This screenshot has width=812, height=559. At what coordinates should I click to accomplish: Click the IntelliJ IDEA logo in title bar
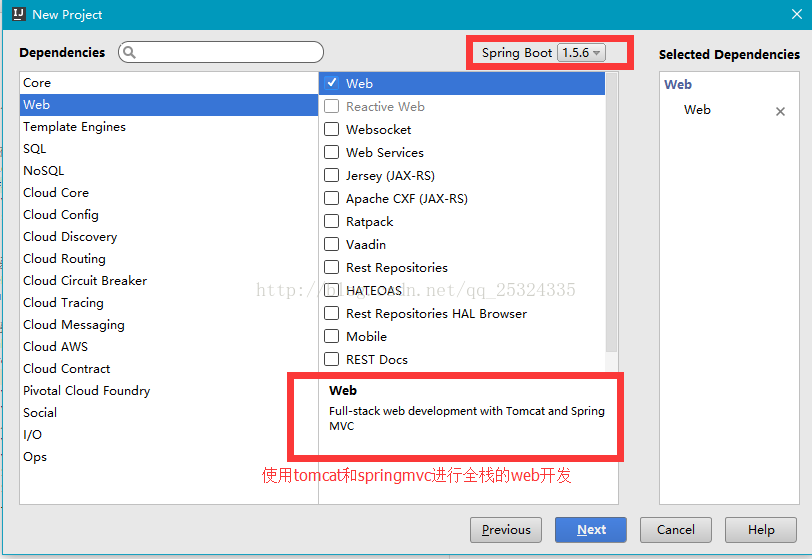[19, 14]
